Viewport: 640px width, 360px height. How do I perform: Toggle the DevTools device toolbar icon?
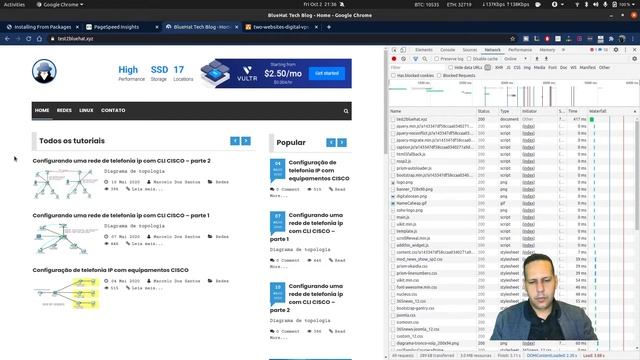pyautogui.click(x=403, y=50)
